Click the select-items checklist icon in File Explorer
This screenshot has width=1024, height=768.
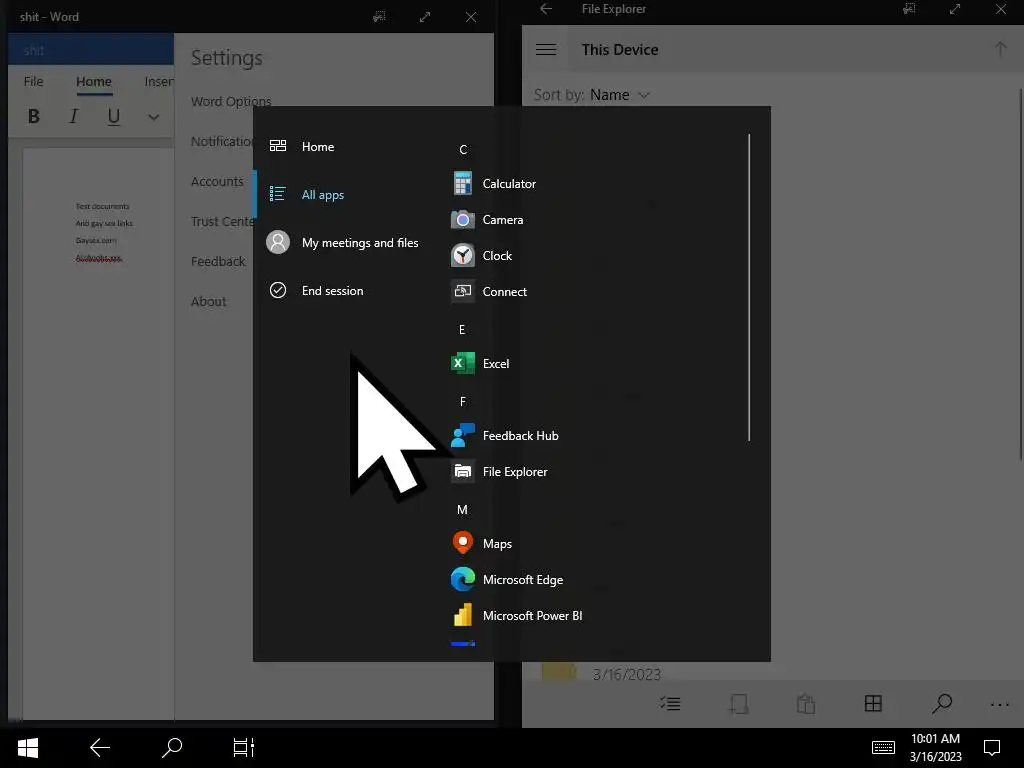click(670, 703)
